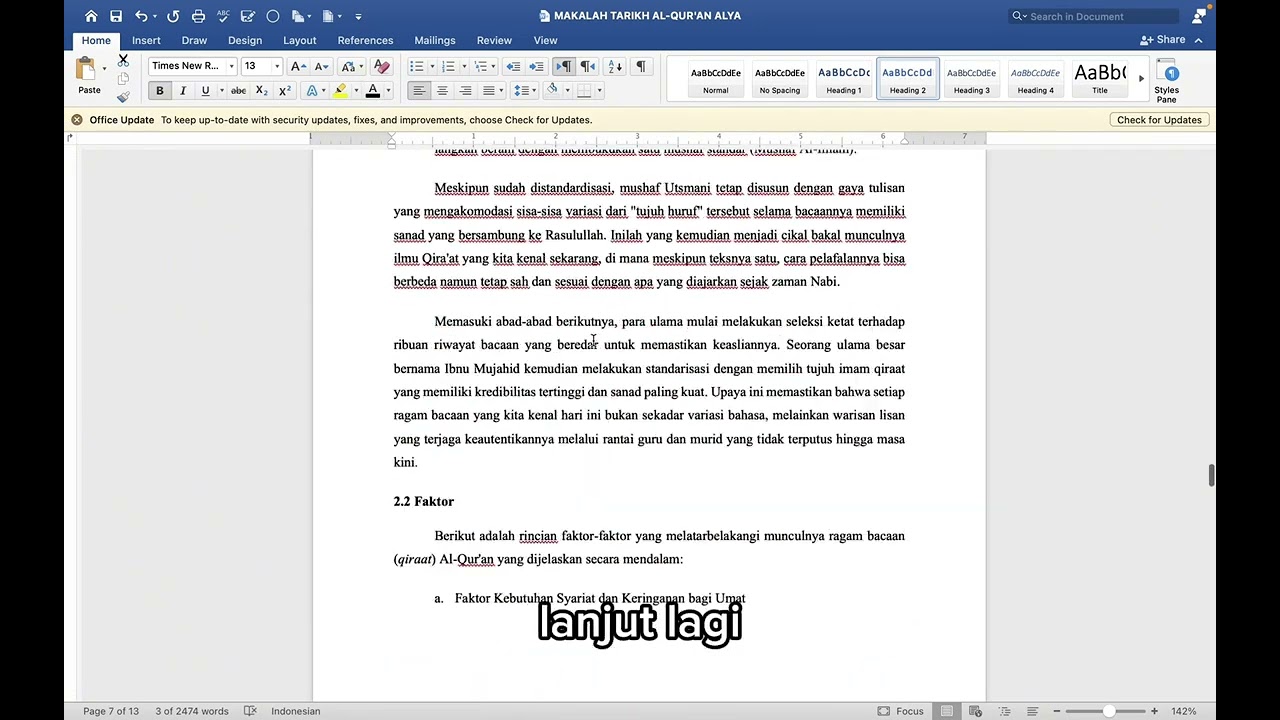Image resolution: width=1280 pixels, height=720 pixels.
Task: Expand the borders dropdown arrow
Action: (x=598, y=91)
